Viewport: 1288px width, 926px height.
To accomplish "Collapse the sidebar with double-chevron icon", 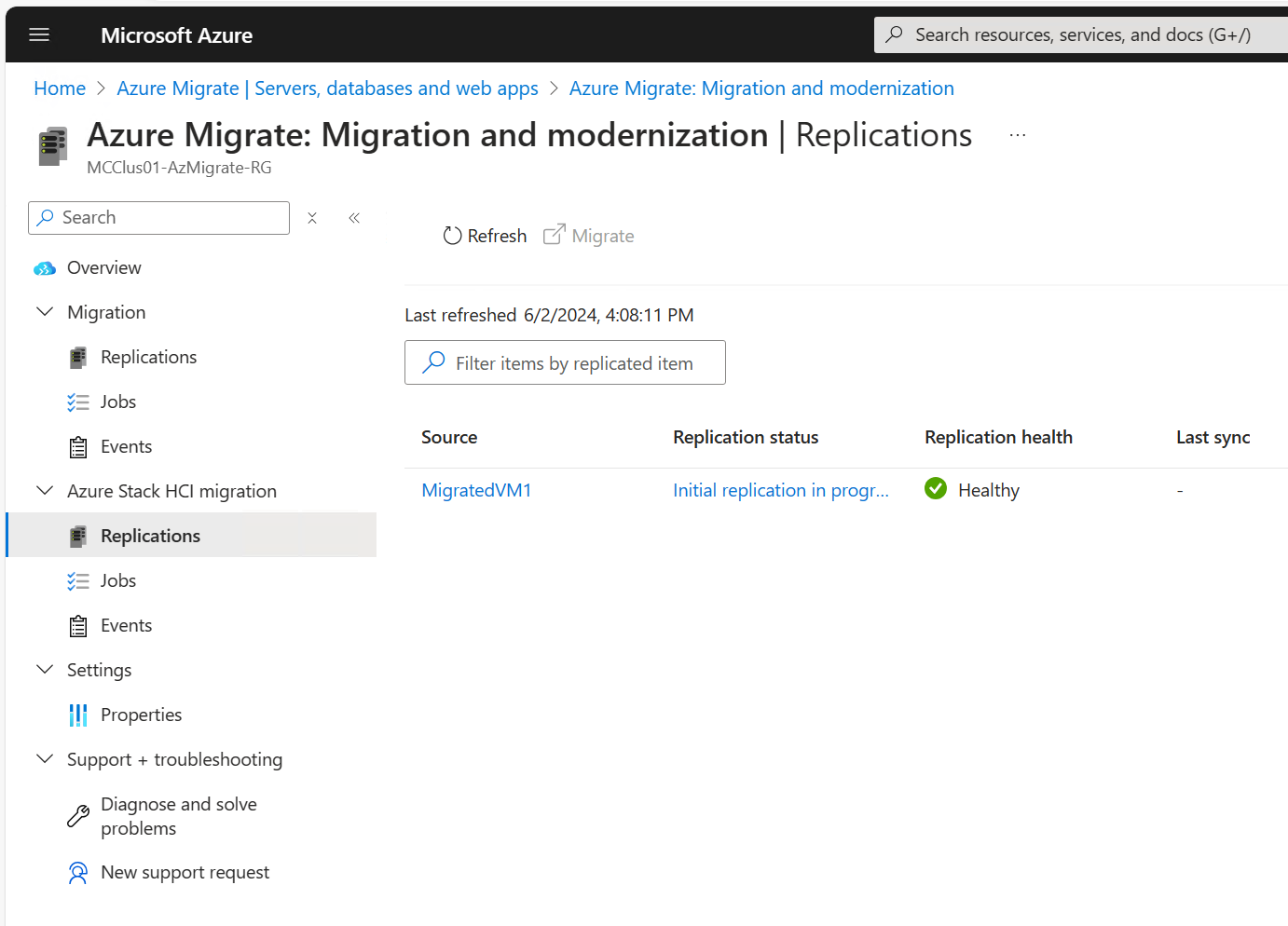I will click(x=354, y=218).
